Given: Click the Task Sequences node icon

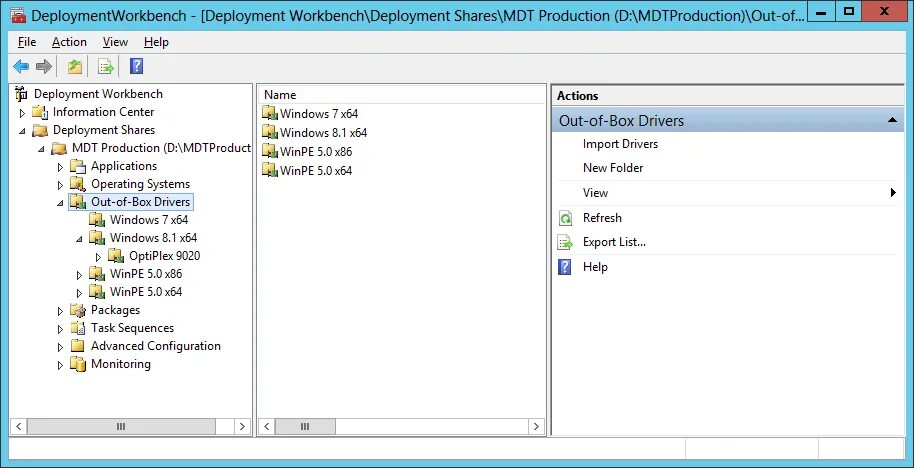Looking at the screenshot, I should (78, 328).
